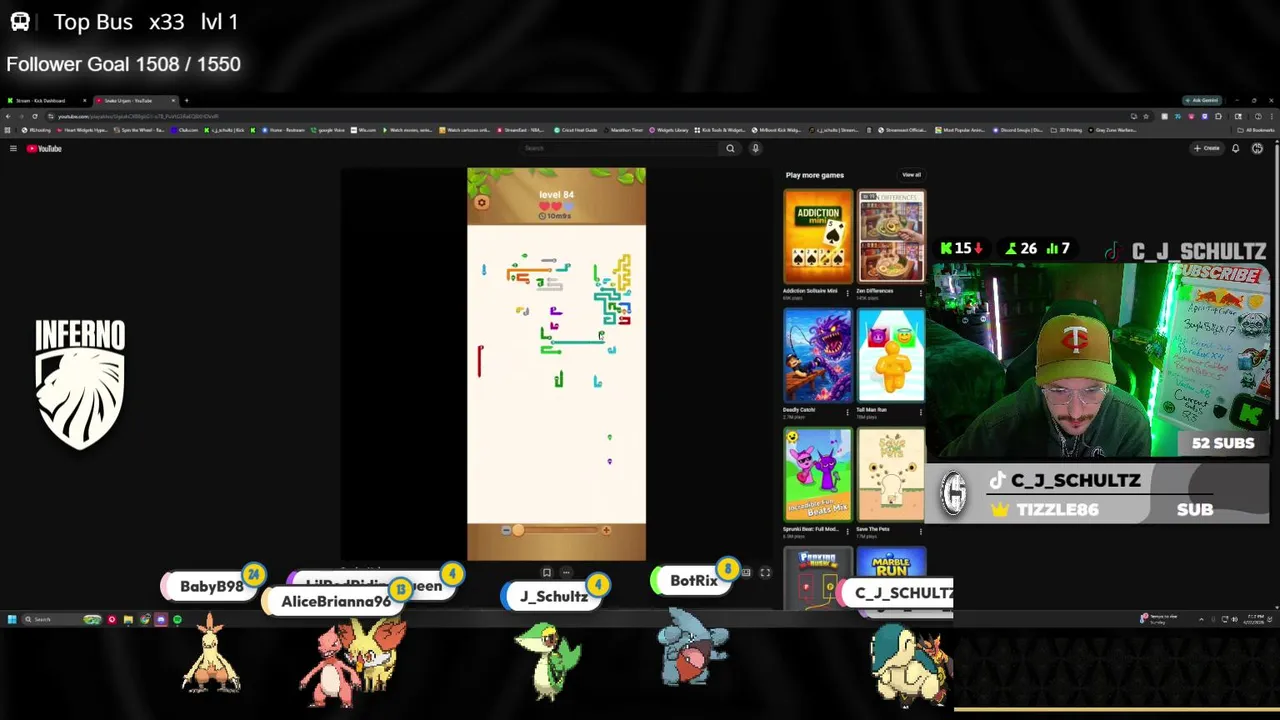The height and width of the screenshot is (720, 1280).
Task: Open Addiction Solitaire Mini game thumbnail
Action: tap(818, 236)
